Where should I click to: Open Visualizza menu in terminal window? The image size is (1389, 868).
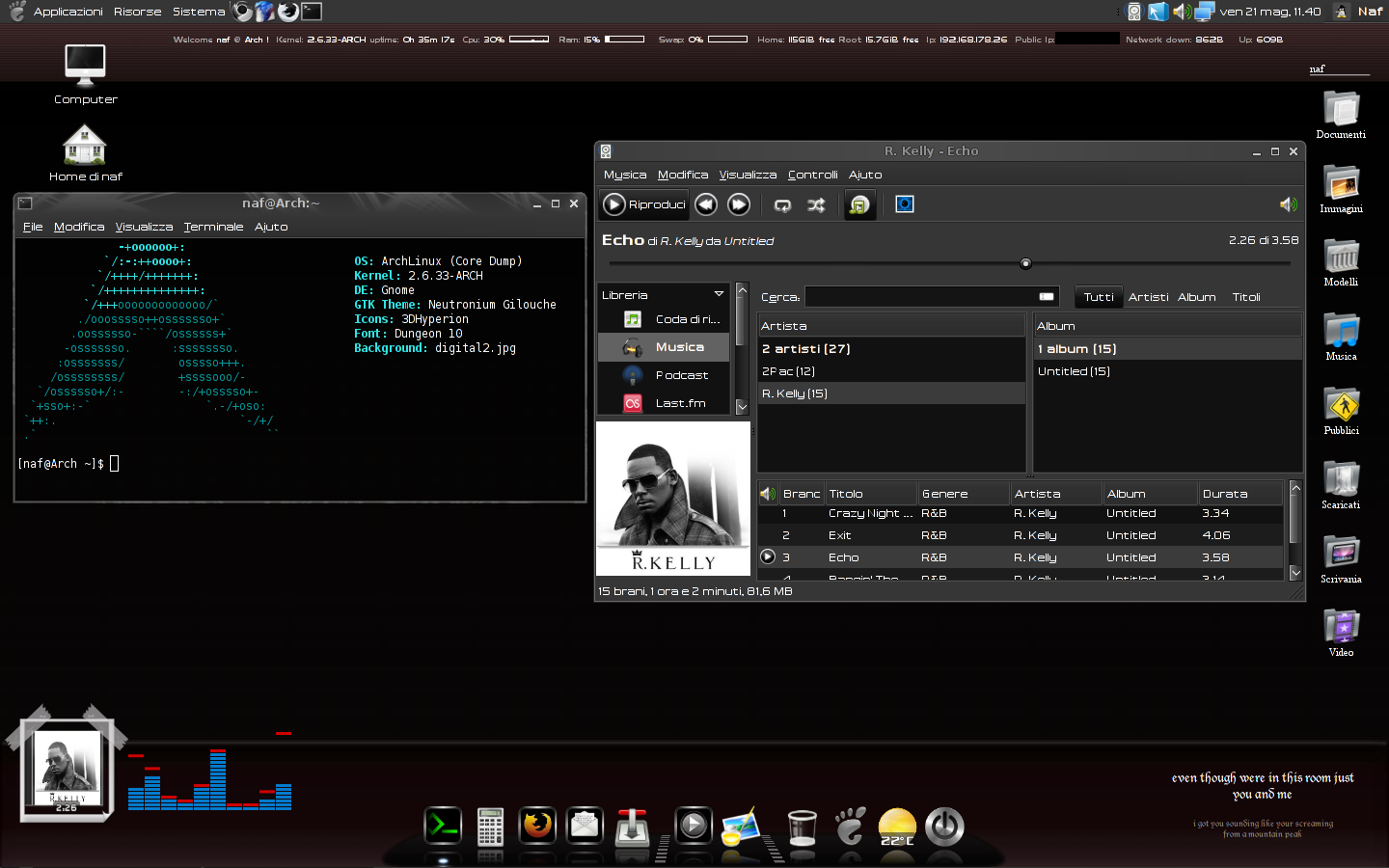144,227
